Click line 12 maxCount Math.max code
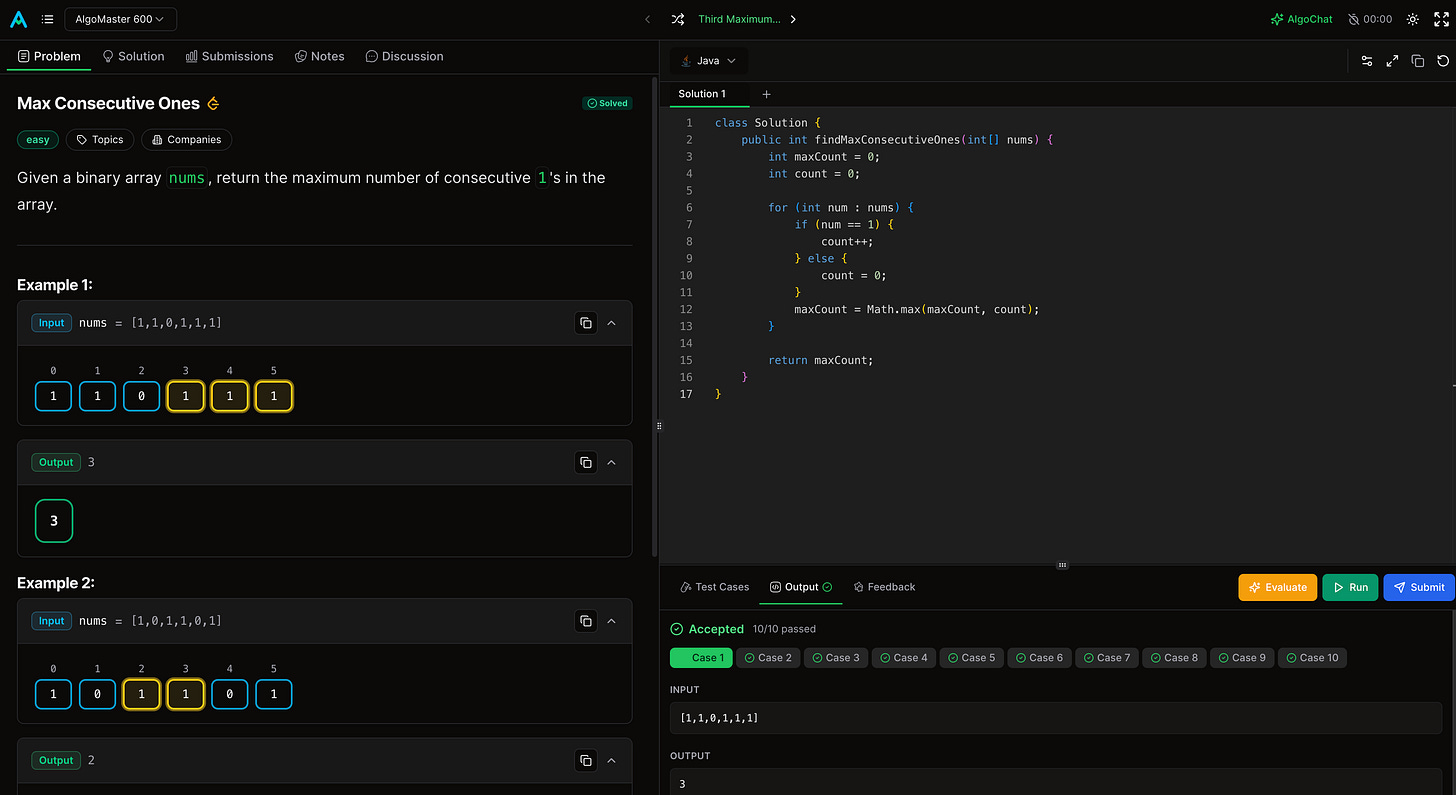Viewport: 1456px width, 795px height. tap(917, 309)
